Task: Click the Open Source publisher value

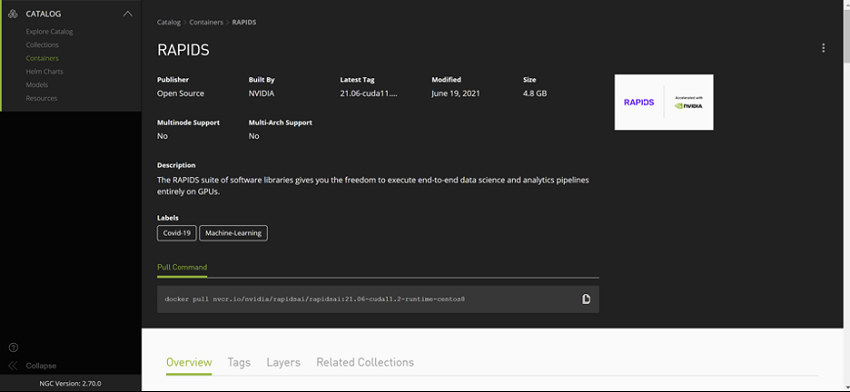Action: pyautogui.click(x=181, y=93)
